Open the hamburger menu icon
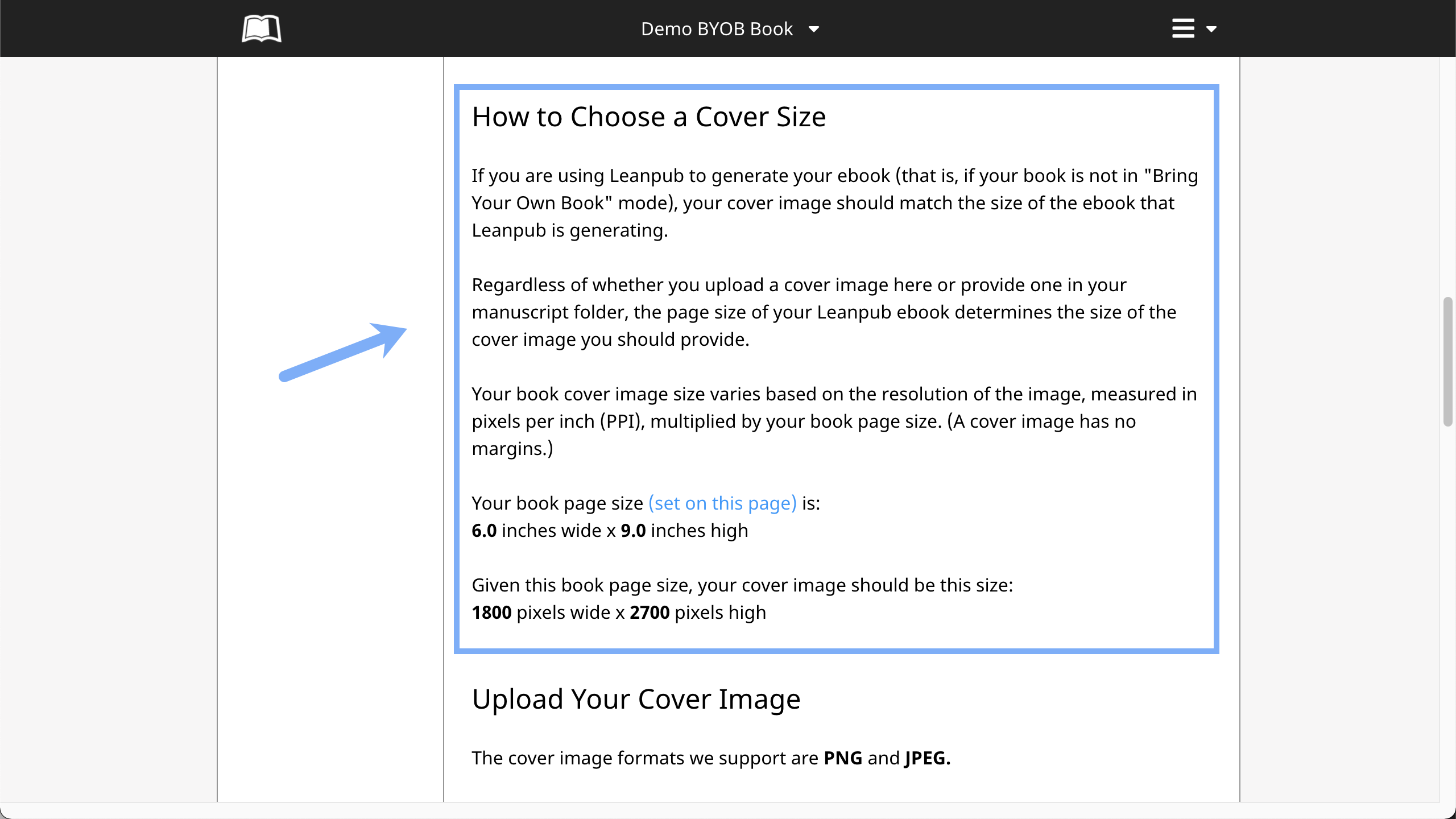Image resolution: width=1456 pixels, height=819 pixels. [1183, 28]
